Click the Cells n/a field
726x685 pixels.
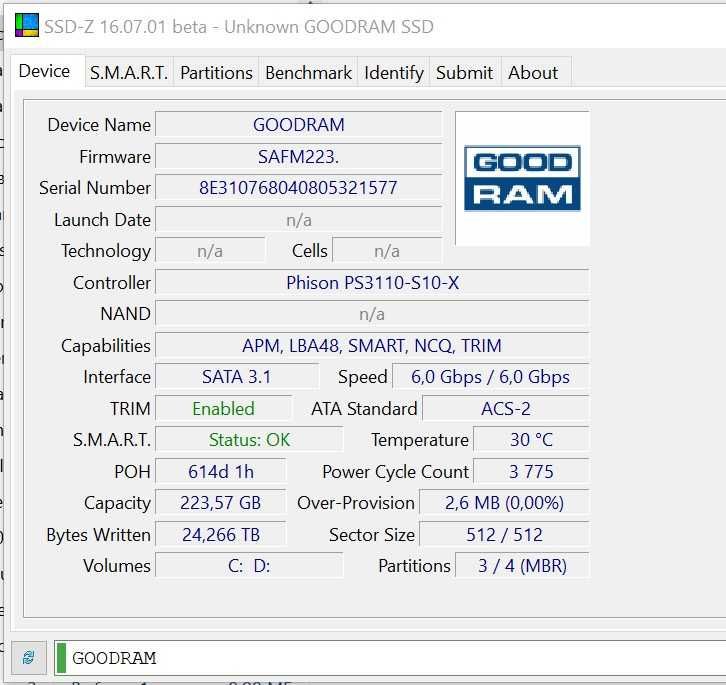[387, 251]
